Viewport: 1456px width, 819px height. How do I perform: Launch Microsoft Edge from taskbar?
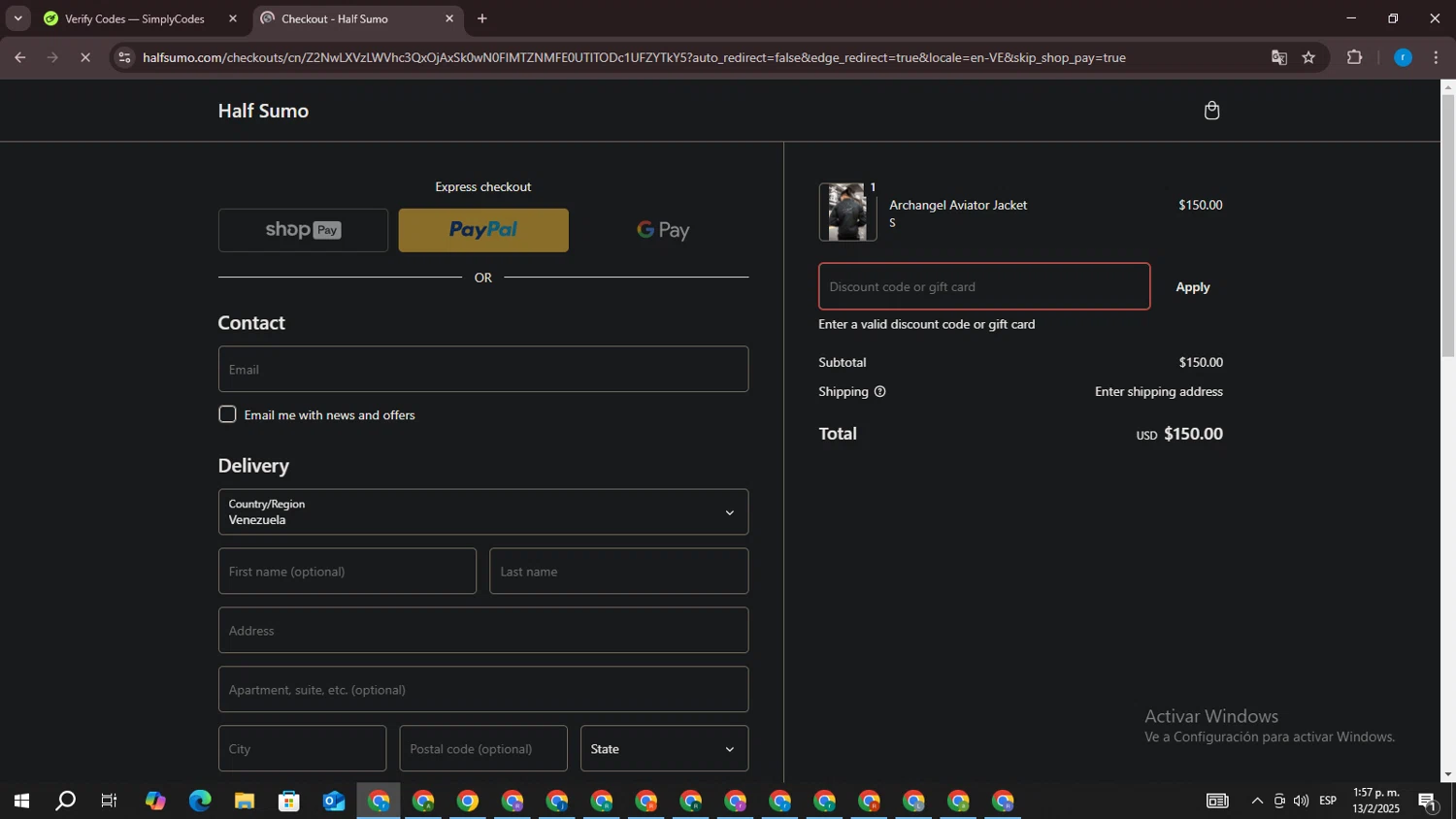point(200,801)
